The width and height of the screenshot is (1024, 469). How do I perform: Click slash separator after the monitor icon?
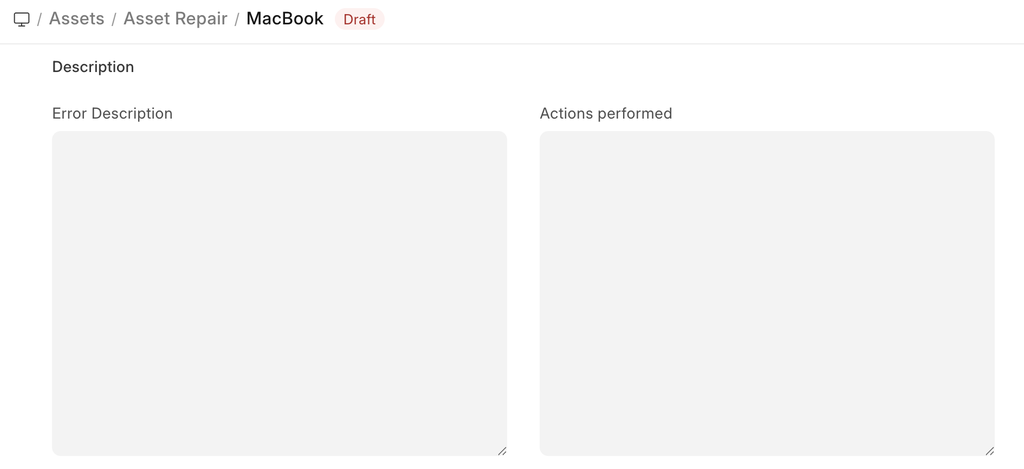tap(39, 20)
